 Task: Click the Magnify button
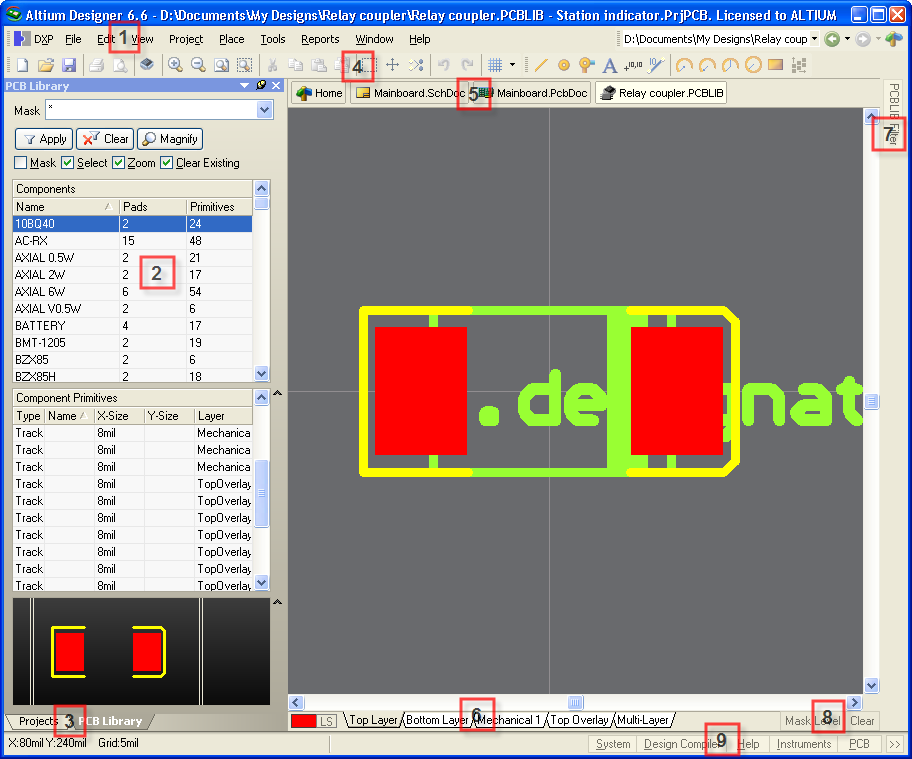169,139
